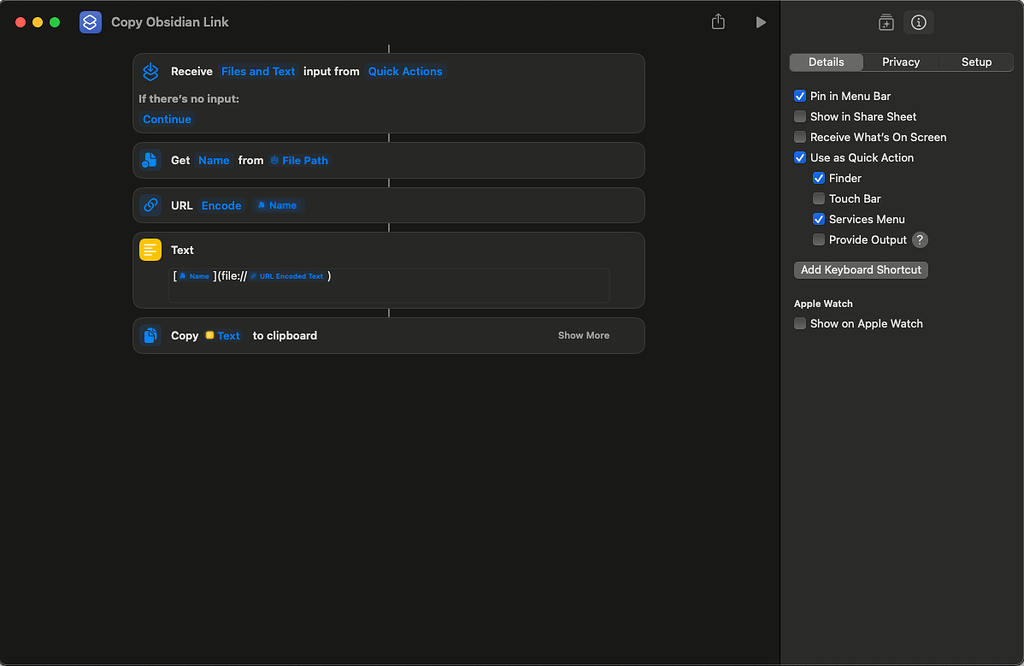Click the Add Keyboard Shortcut button
The image size is (1024, 666).
(x=861, y=270)
